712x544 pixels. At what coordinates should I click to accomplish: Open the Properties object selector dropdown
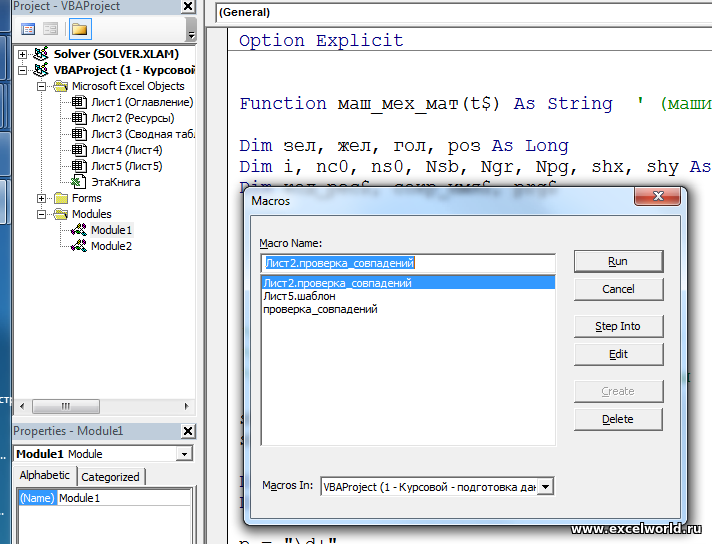183,454
